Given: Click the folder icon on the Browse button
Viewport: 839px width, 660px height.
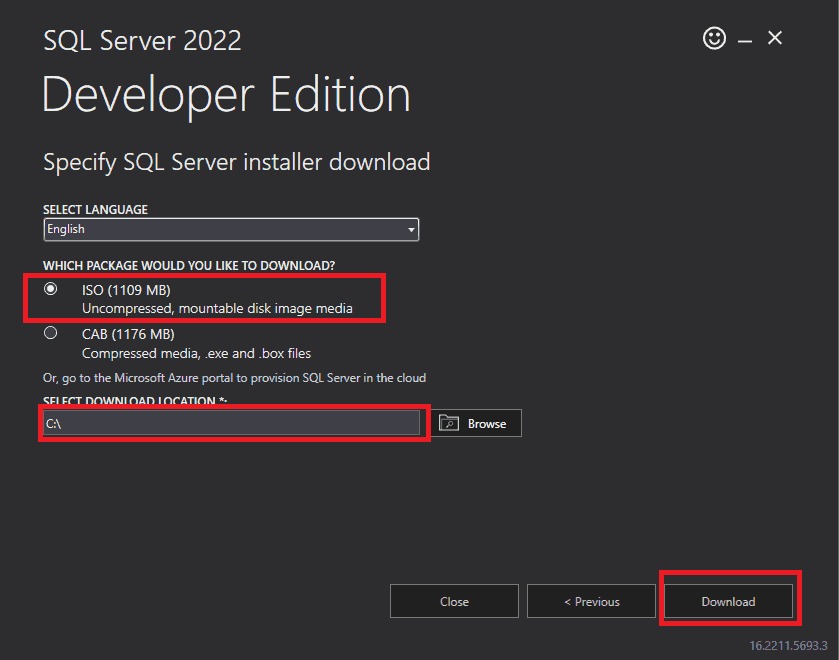Looking at the screenshot, I should 449,423.
